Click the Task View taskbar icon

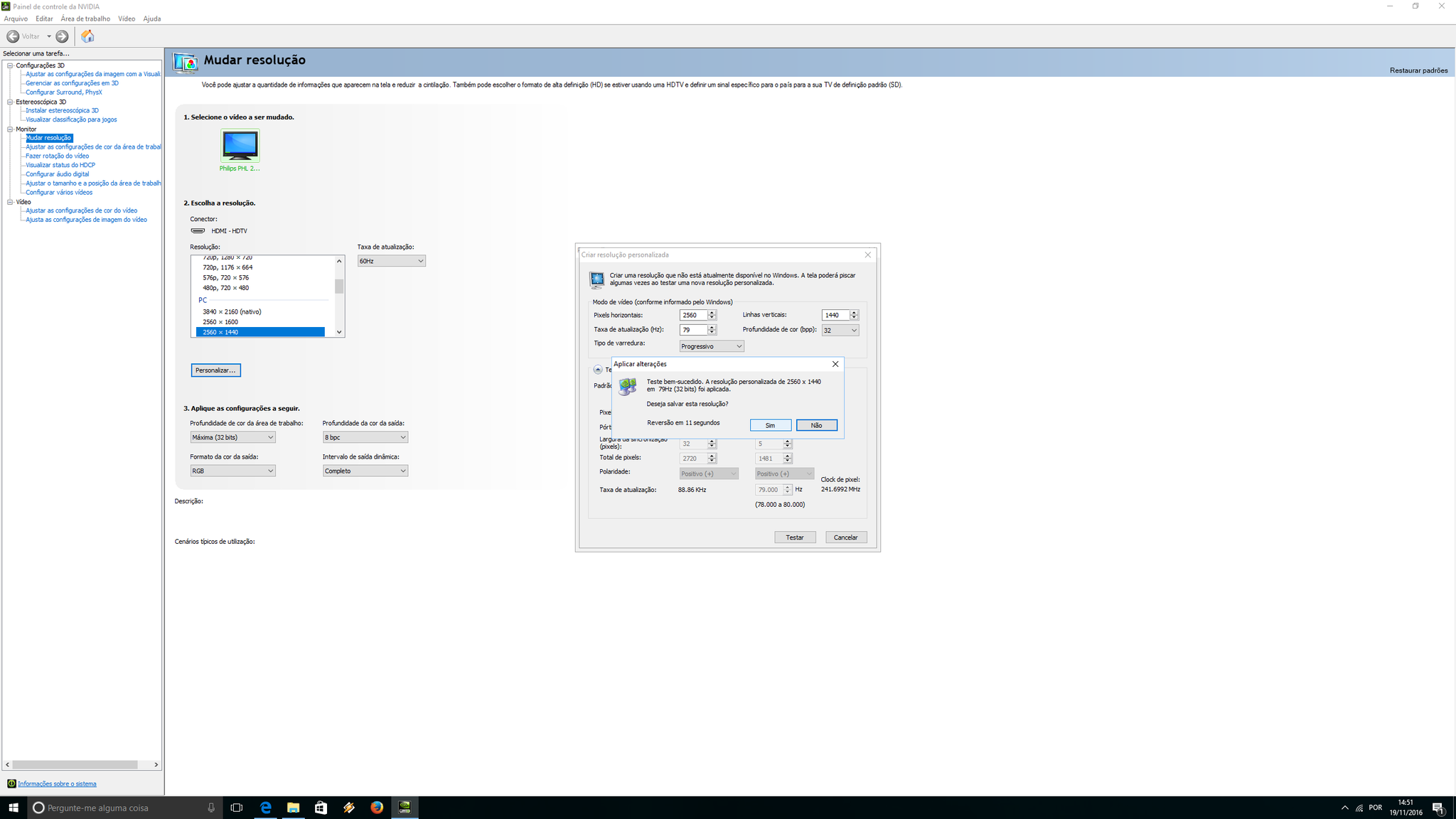[237, 808]
